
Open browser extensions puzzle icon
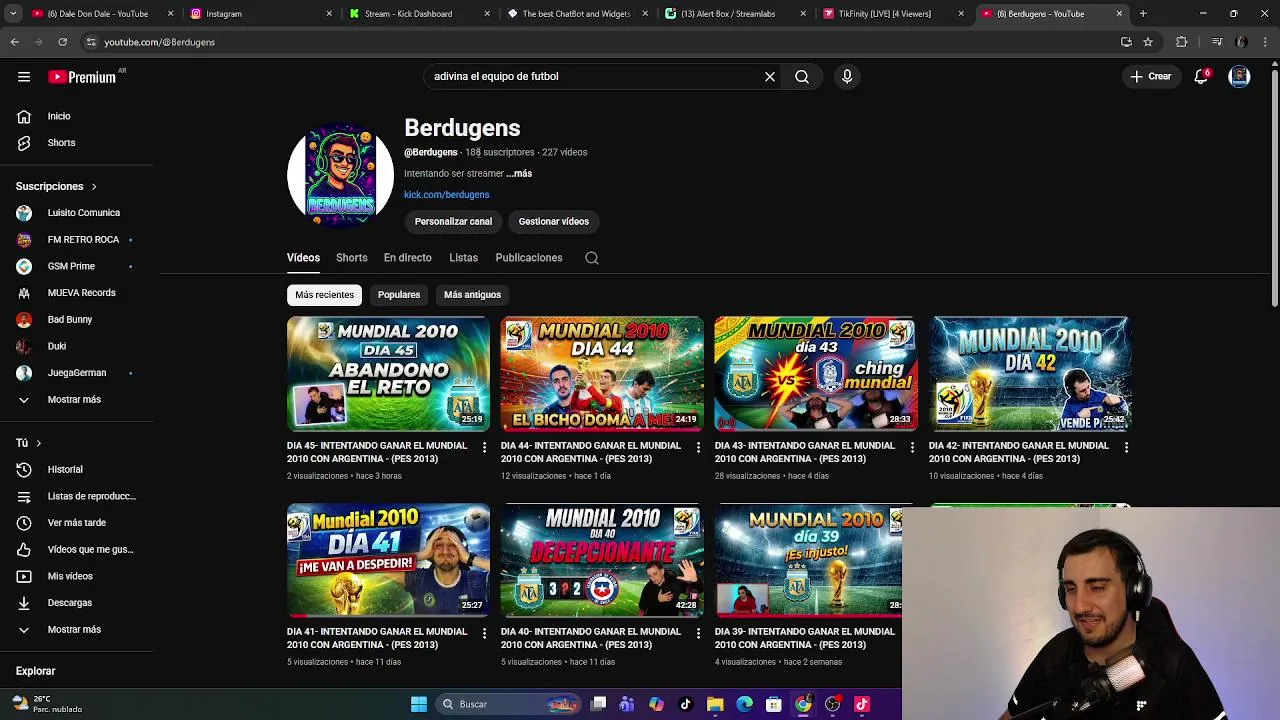click(1182, 42)
